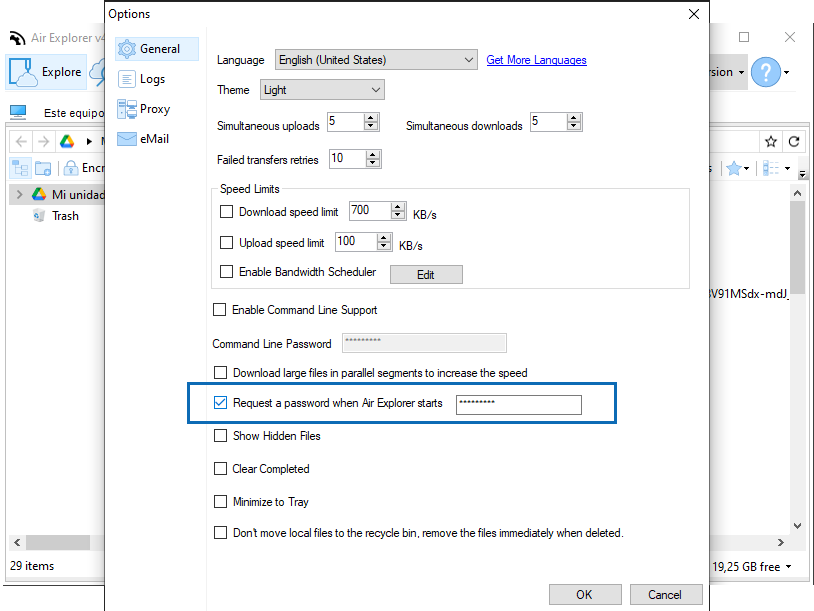Click the startup password input field

(519, 405)
